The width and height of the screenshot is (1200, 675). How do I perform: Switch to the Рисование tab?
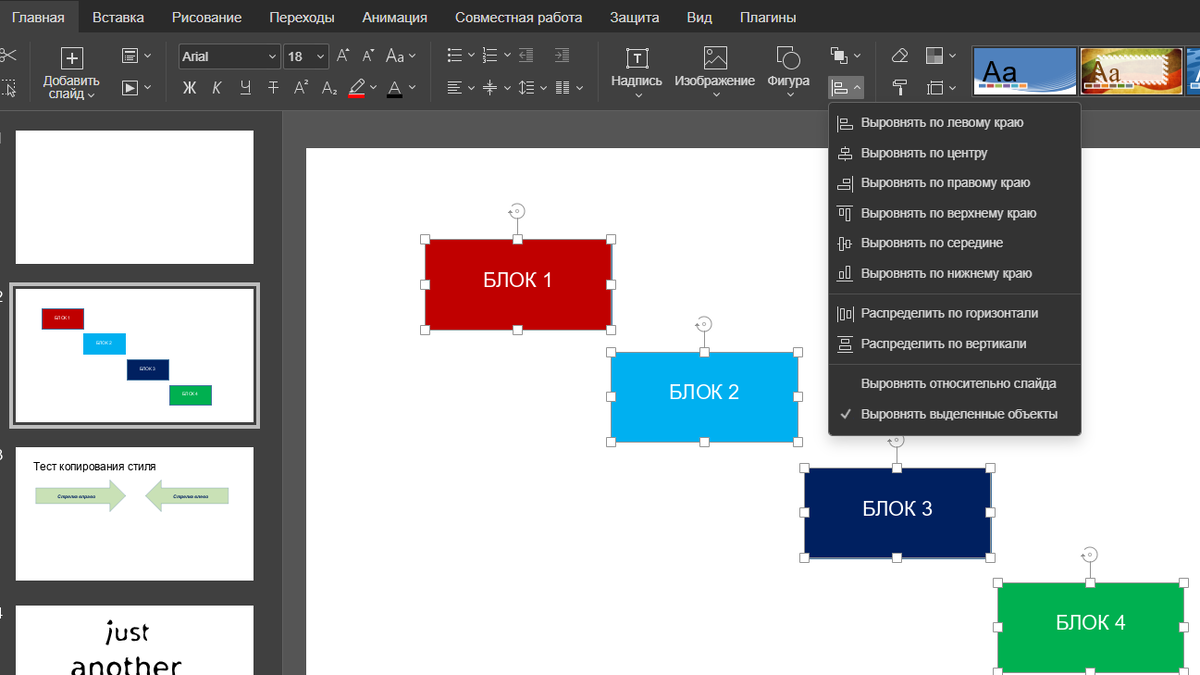pos(206,17)
